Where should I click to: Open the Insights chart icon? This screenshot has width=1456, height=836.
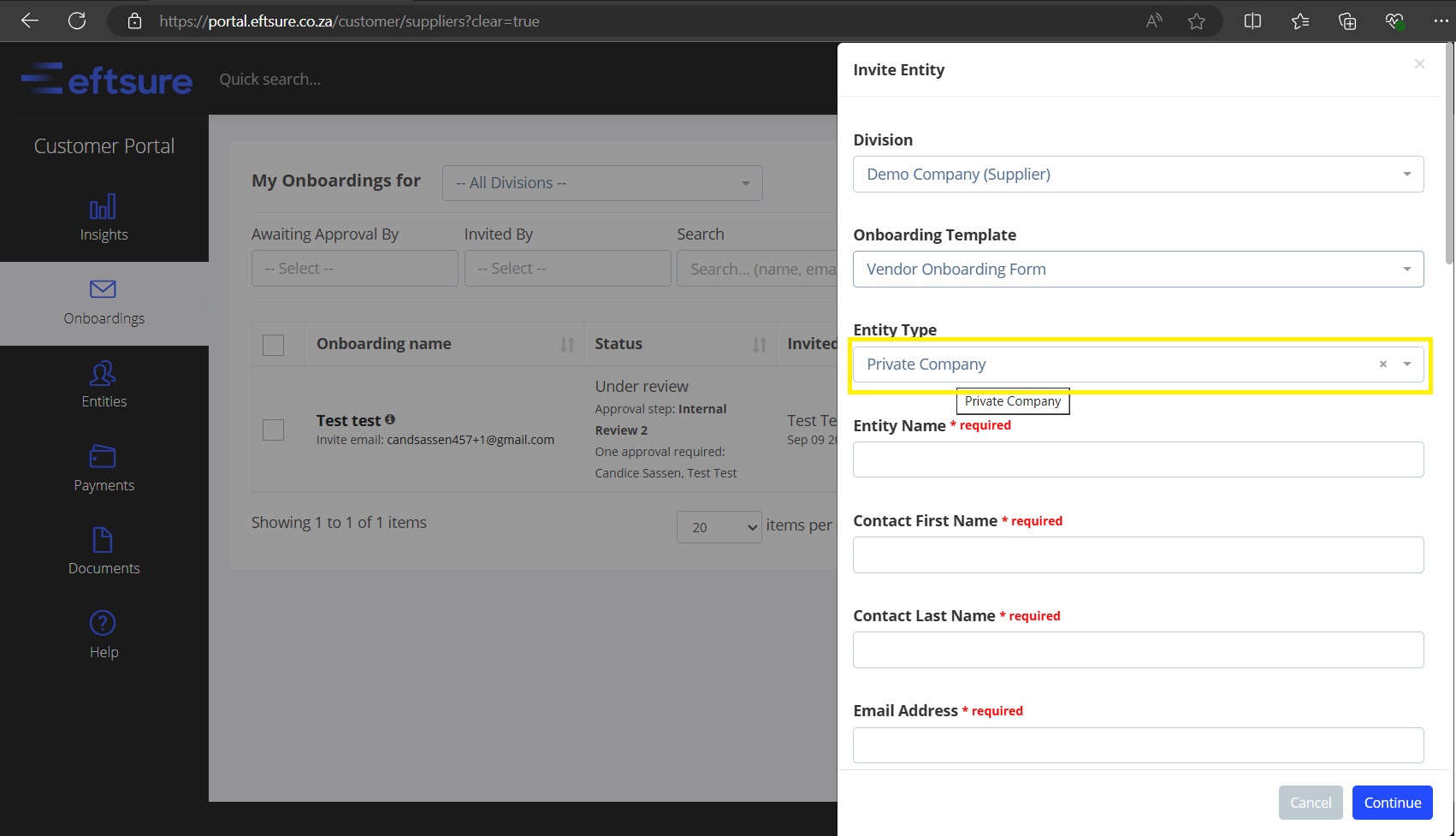click(x=103, y=207)
